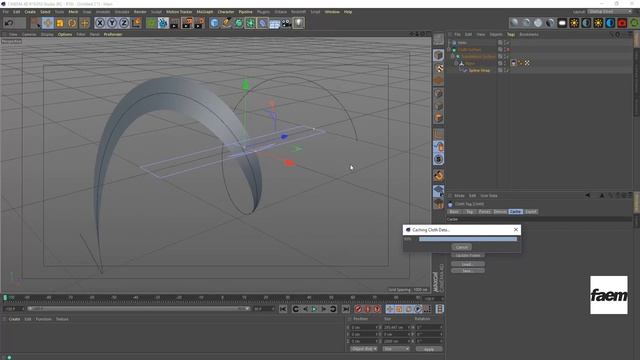Select the Spline Wrap object row

[x=479, y=70]
